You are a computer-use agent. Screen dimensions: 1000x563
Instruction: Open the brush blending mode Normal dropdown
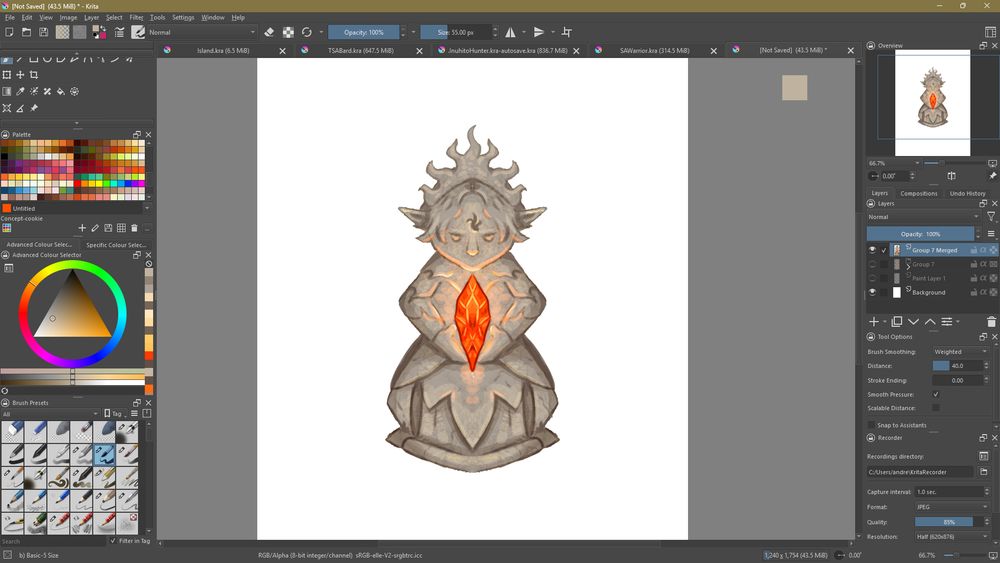click(202, 32)
